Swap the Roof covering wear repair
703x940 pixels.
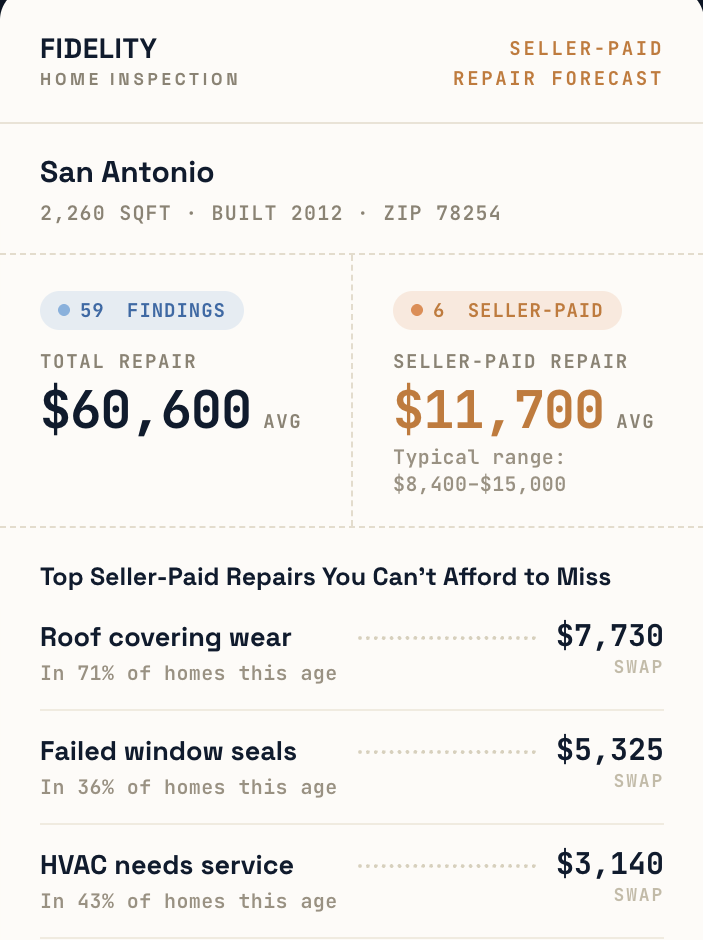click(x=638, y=667)
